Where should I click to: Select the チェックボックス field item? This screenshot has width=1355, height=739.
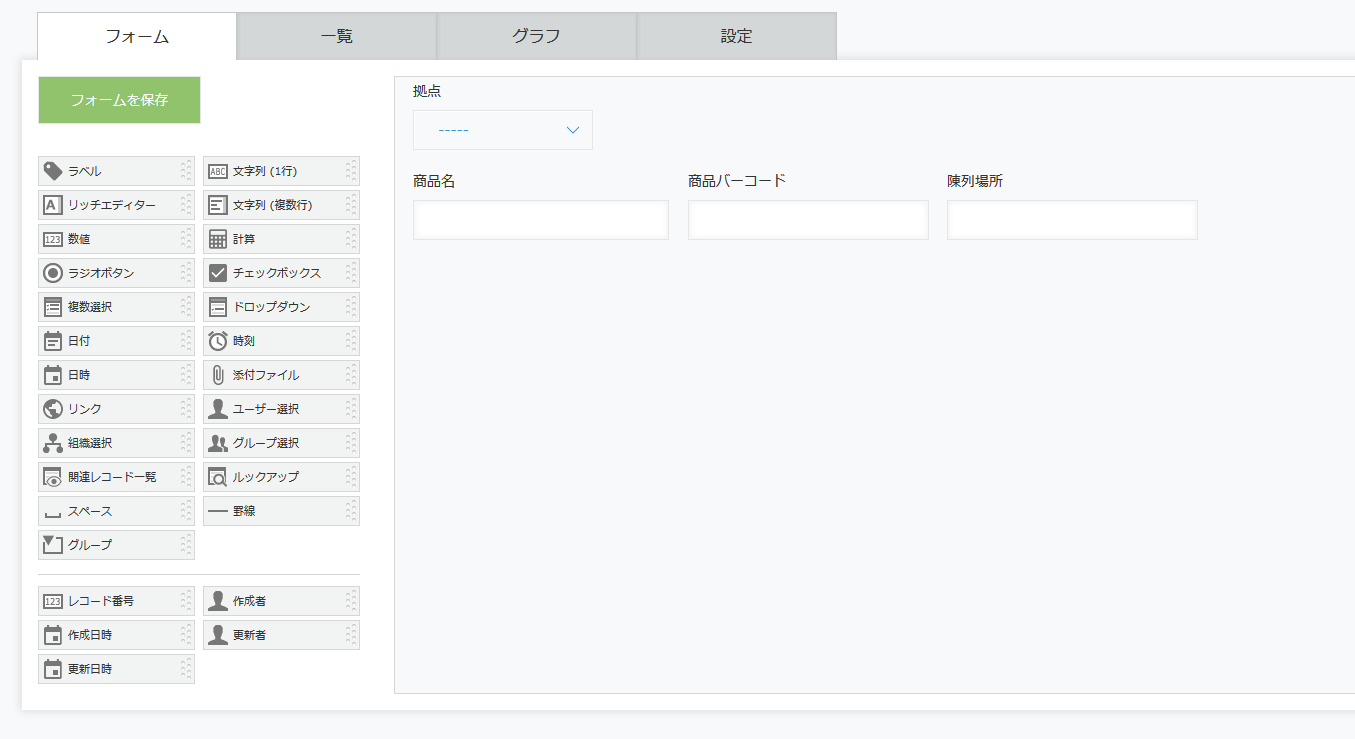[x=280, y=273]
